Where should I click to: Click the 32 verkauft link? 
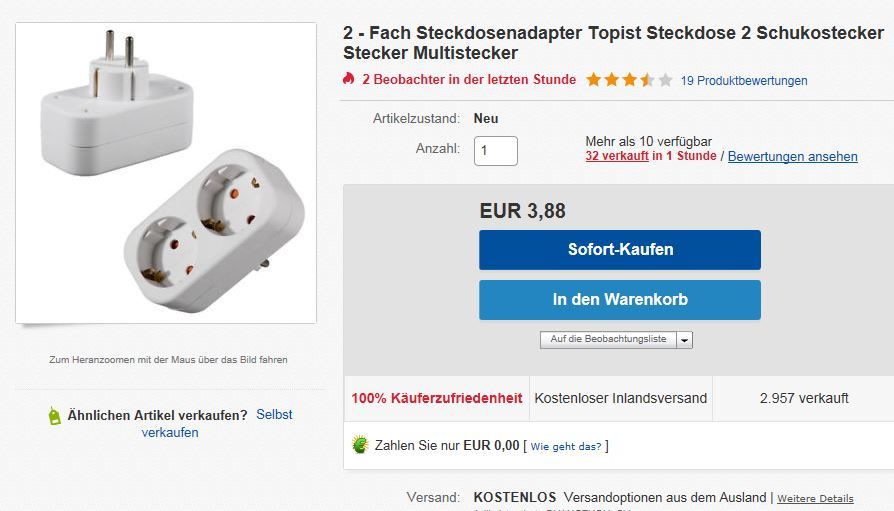(617, 156)
